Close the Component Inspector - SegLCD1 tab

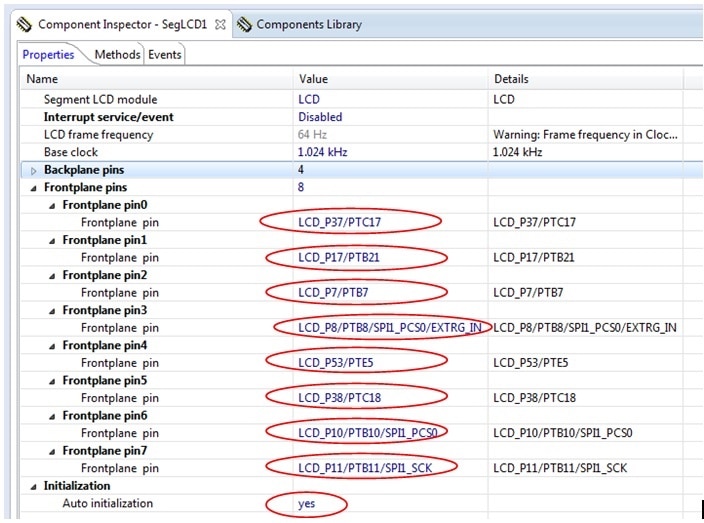[x=221, y=23]
